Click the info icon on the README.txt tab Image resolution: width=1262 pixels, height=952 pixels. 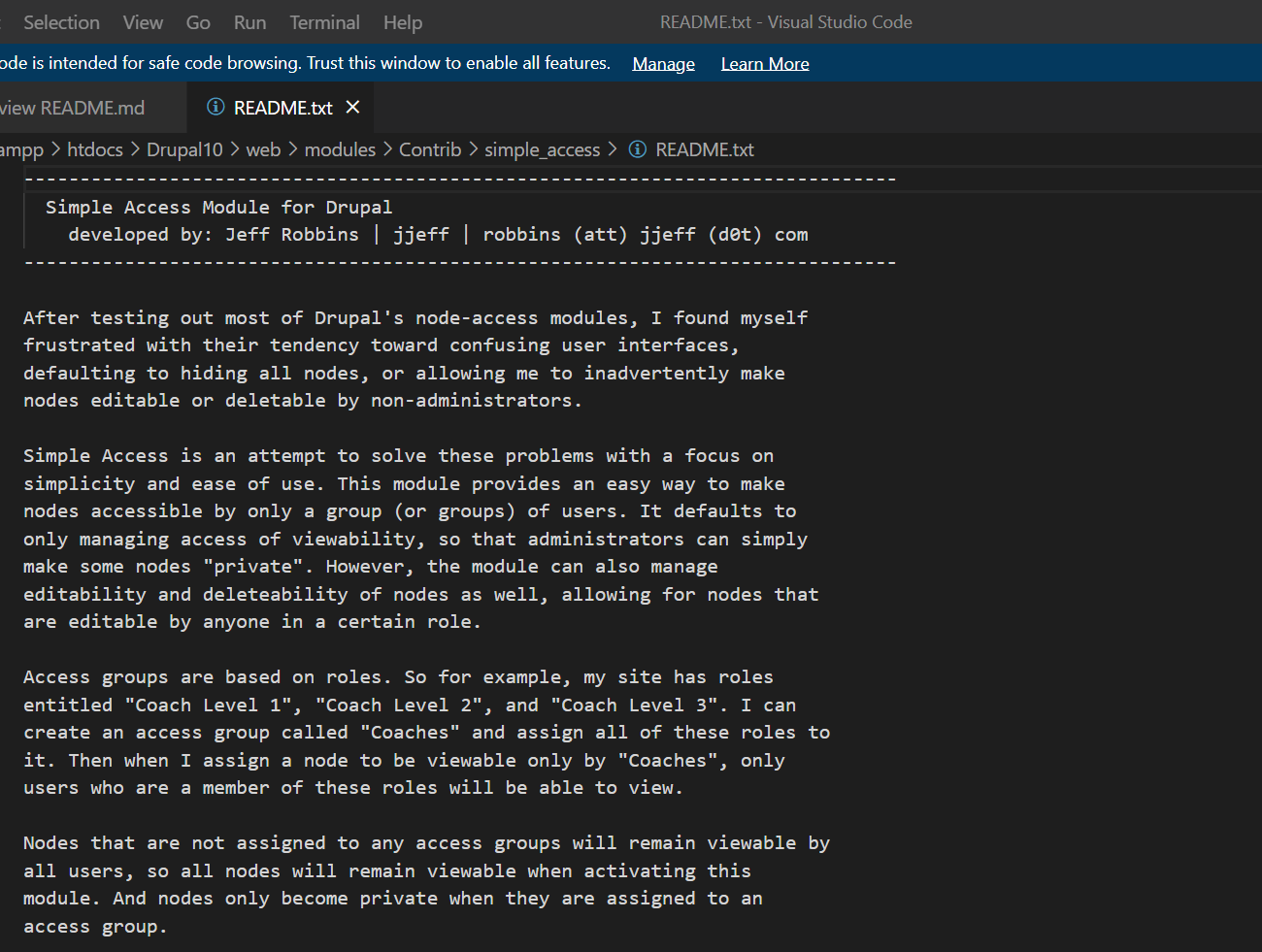click(215, 107)
